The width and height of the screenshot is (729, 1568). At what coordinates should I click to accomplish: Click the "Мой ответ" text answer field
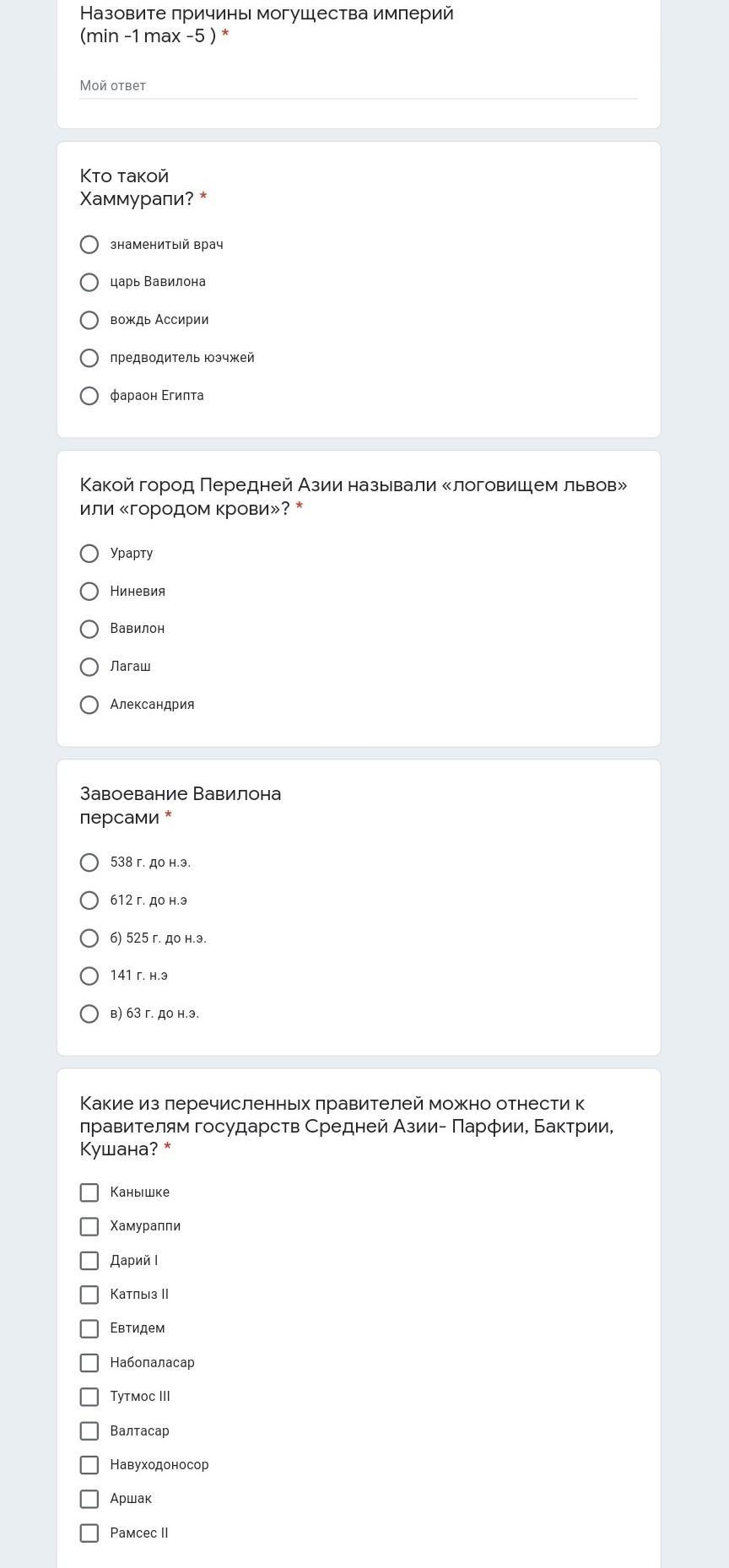tap(358, 86)
